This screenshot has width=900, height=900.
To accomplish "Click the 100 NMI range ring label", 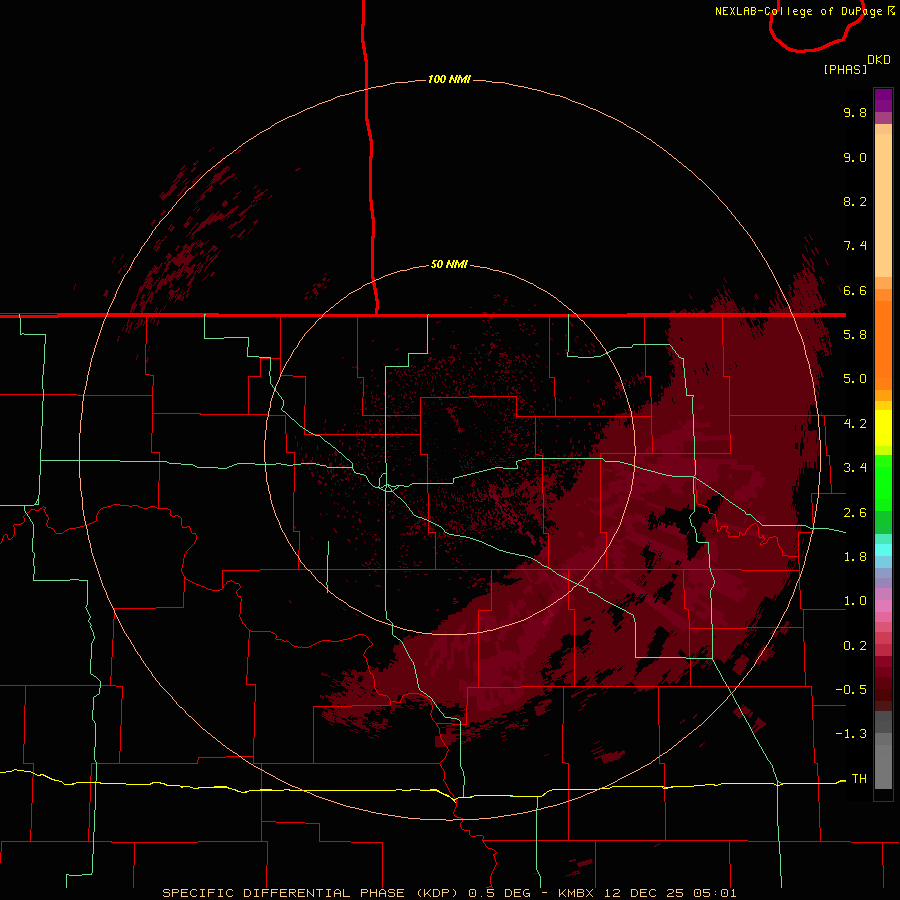I will click(x=449, y=79).
